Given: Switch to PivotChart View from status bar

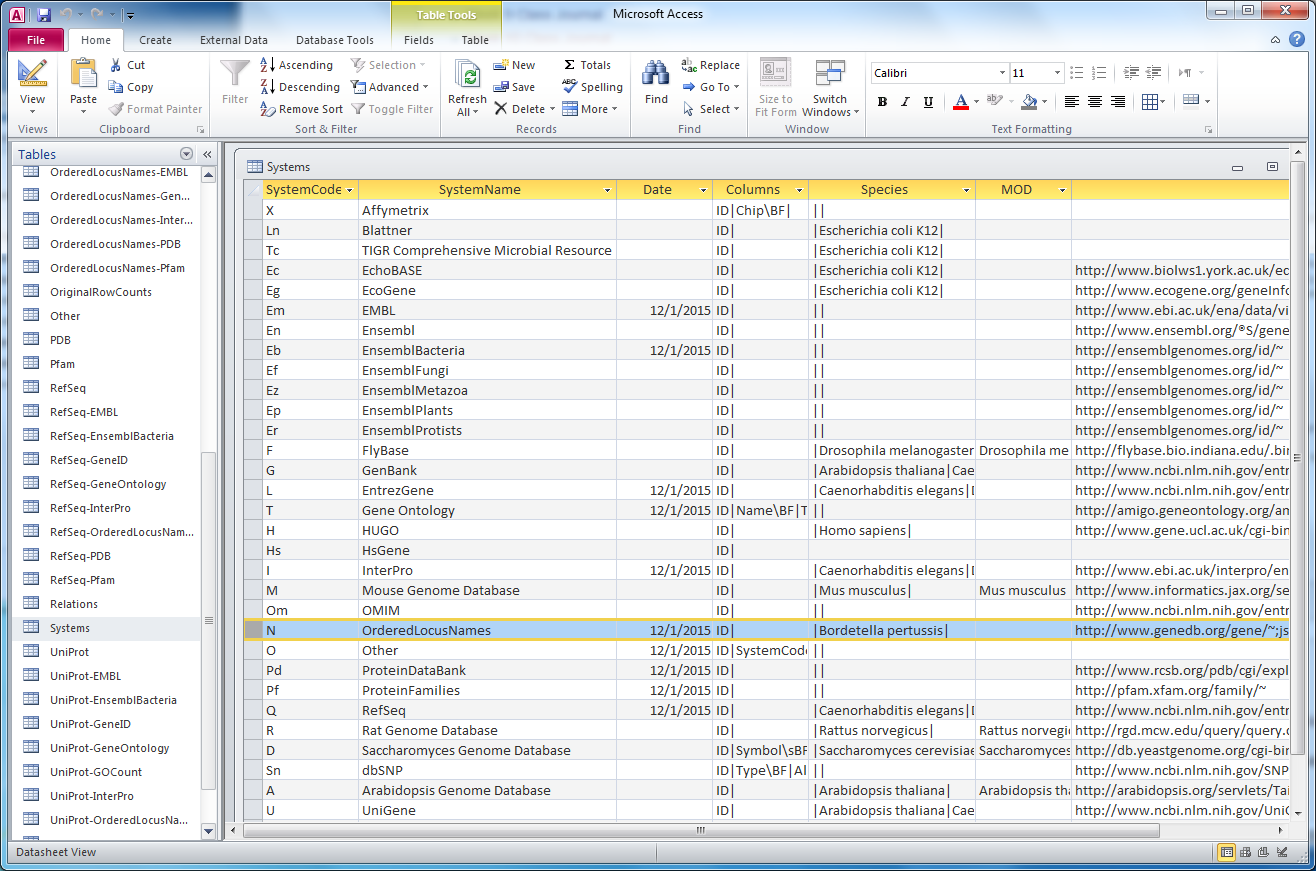Looking at the screenshot, I should [x=1264, y=852].
